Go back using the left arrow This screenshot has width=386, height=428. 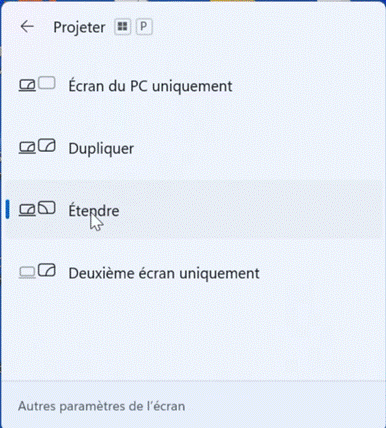[27, 27]
